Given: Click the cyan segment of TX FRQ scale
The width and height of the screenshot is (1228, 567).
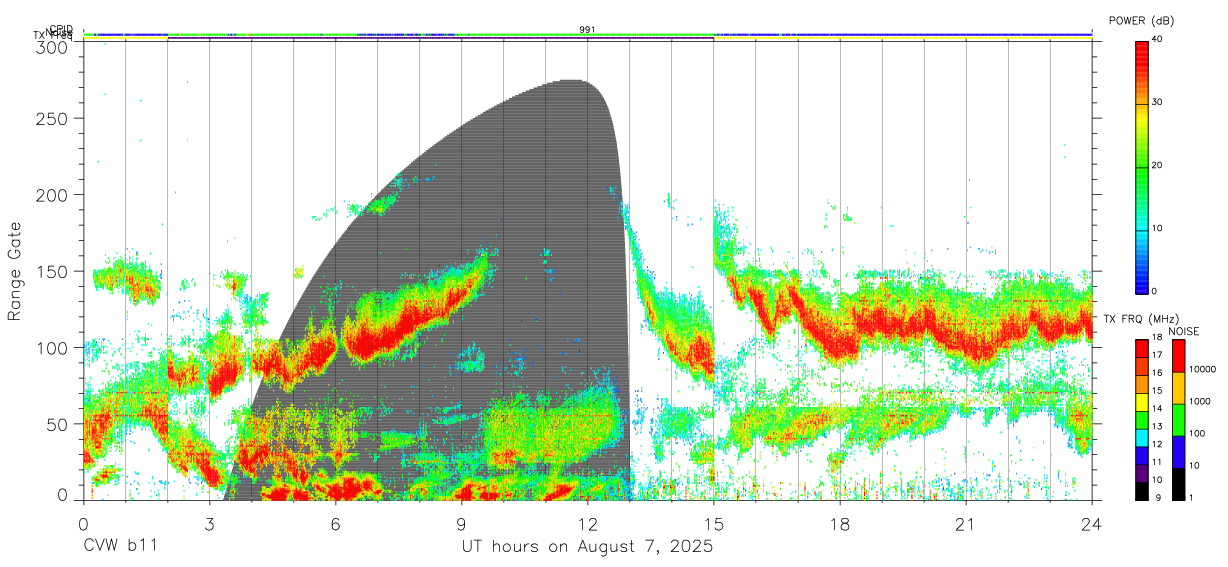Looking at the screenshot, I should click(1141, 438).
